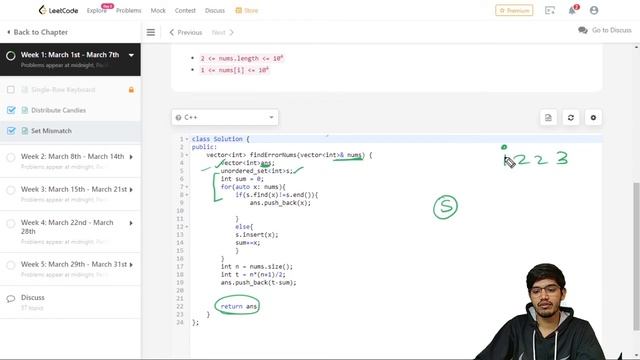
Task: Fold the else block at line 12
Action: coord(187,227)
